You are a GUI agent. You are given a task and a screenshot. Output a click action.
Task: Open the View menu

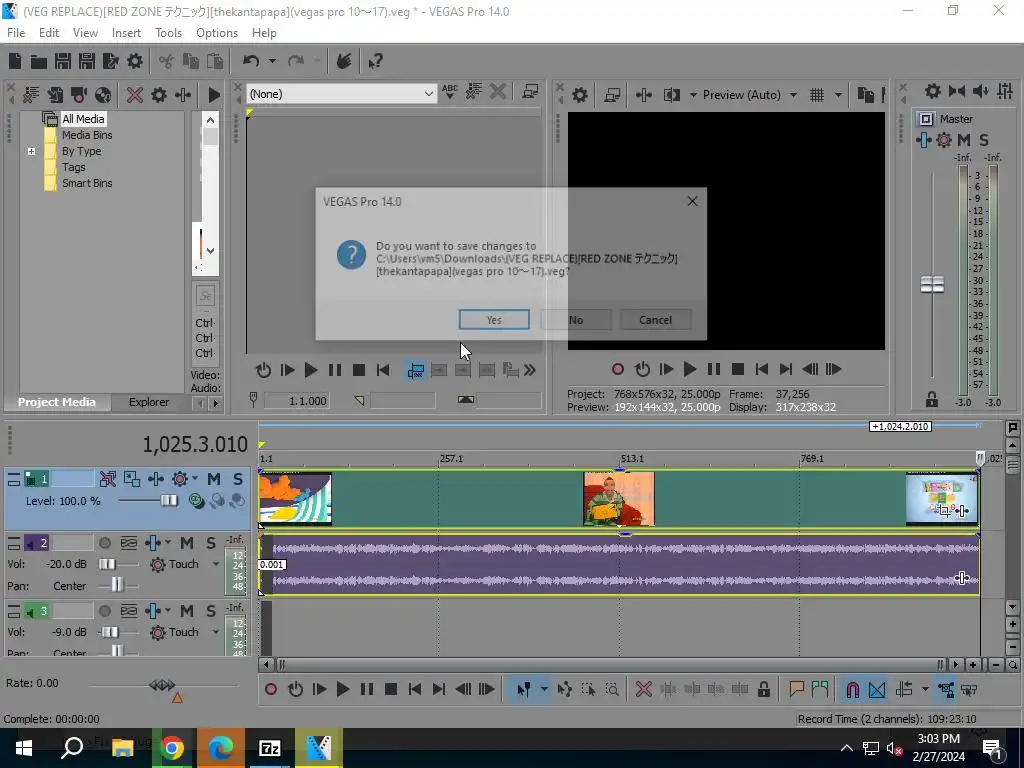tap(85, 33)
